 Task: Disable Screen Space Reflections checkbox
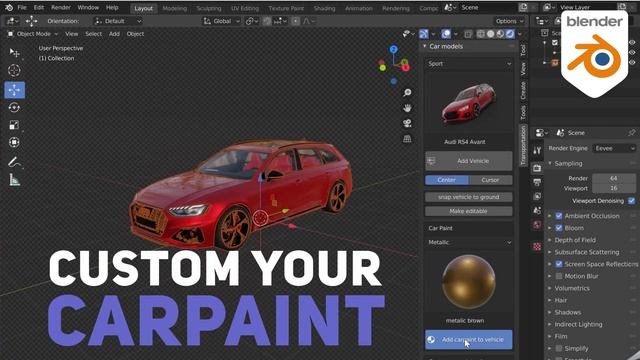click(559, 264)
